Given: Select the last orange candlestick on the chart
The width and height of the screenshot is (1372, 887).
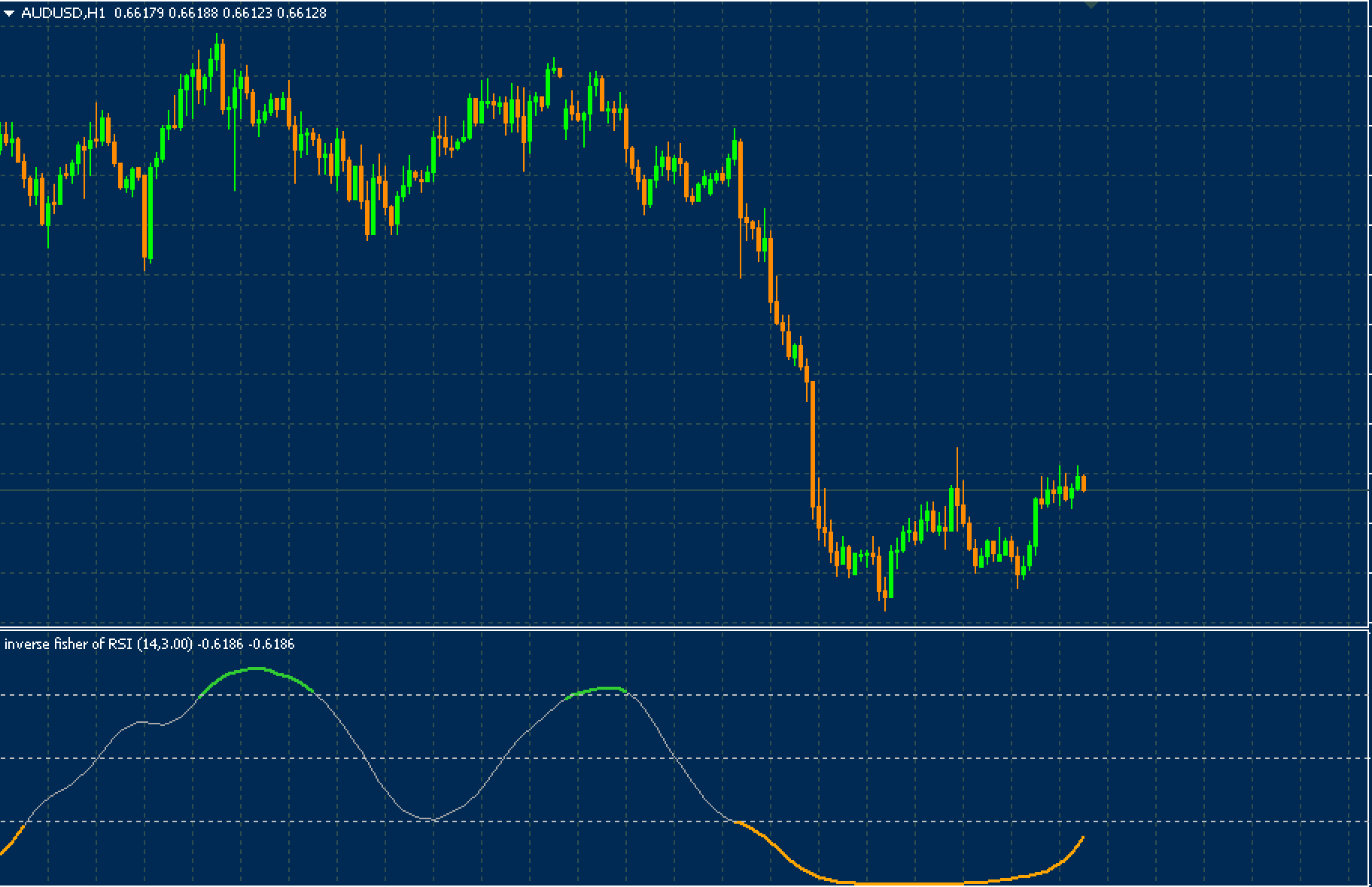Looking at the screenshot, I should [x=1084, y=483].
